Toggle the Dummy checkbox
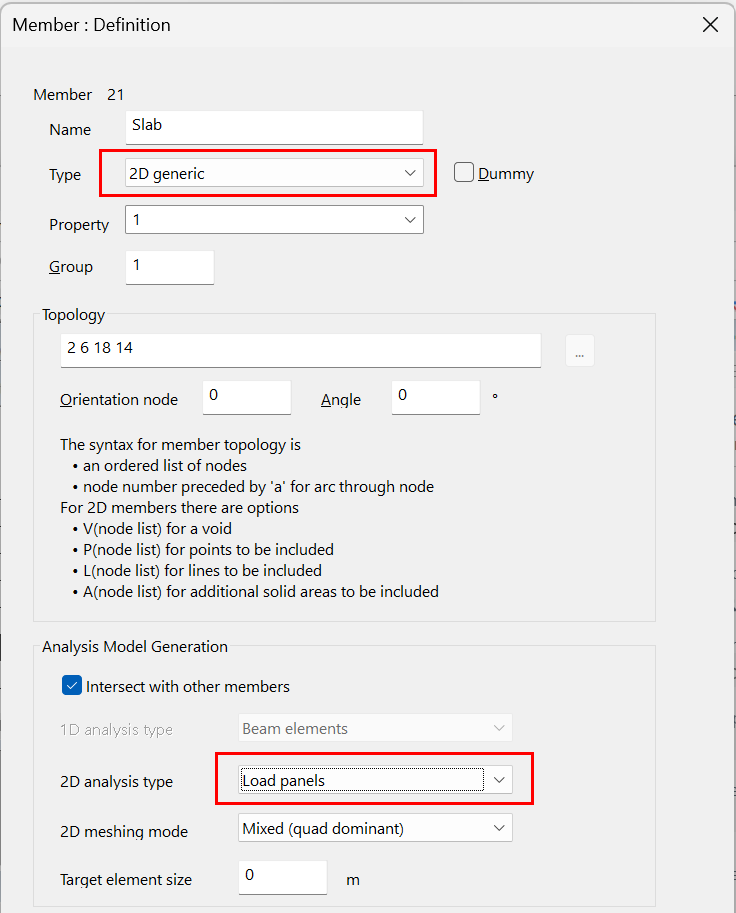 point(464,173)
